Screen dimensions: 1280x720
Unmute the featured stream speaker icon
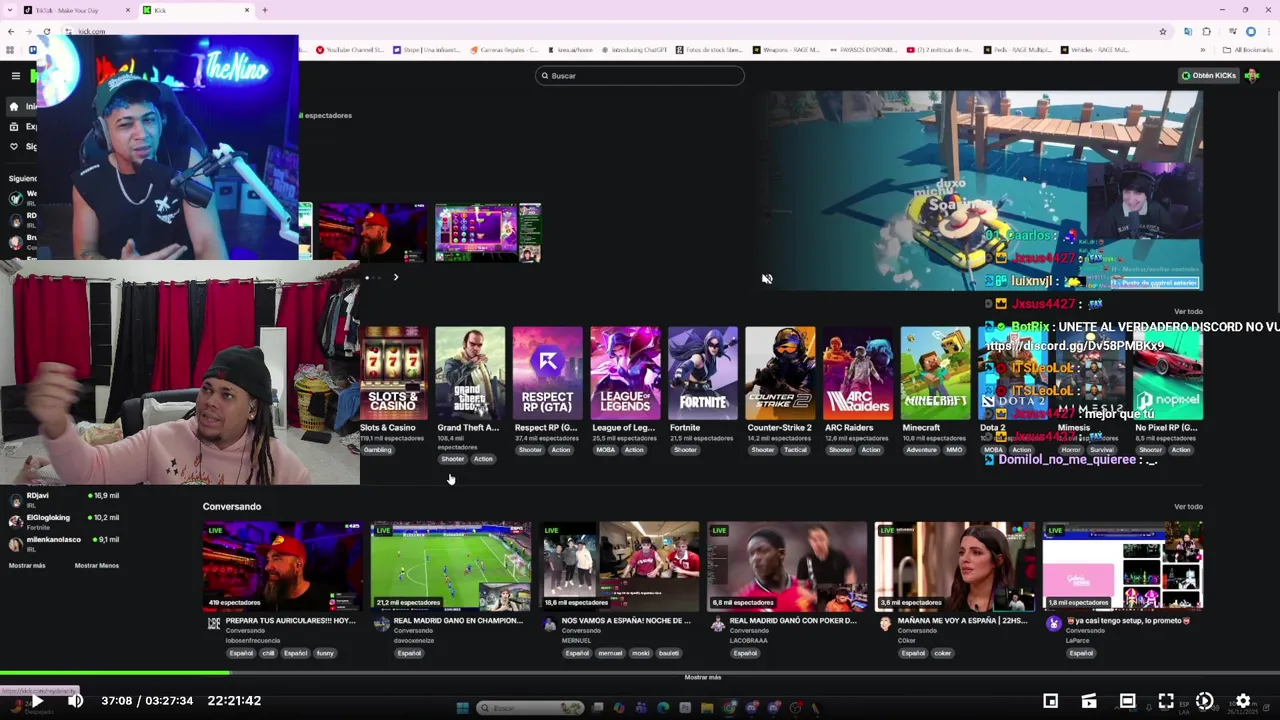(767, 279)
